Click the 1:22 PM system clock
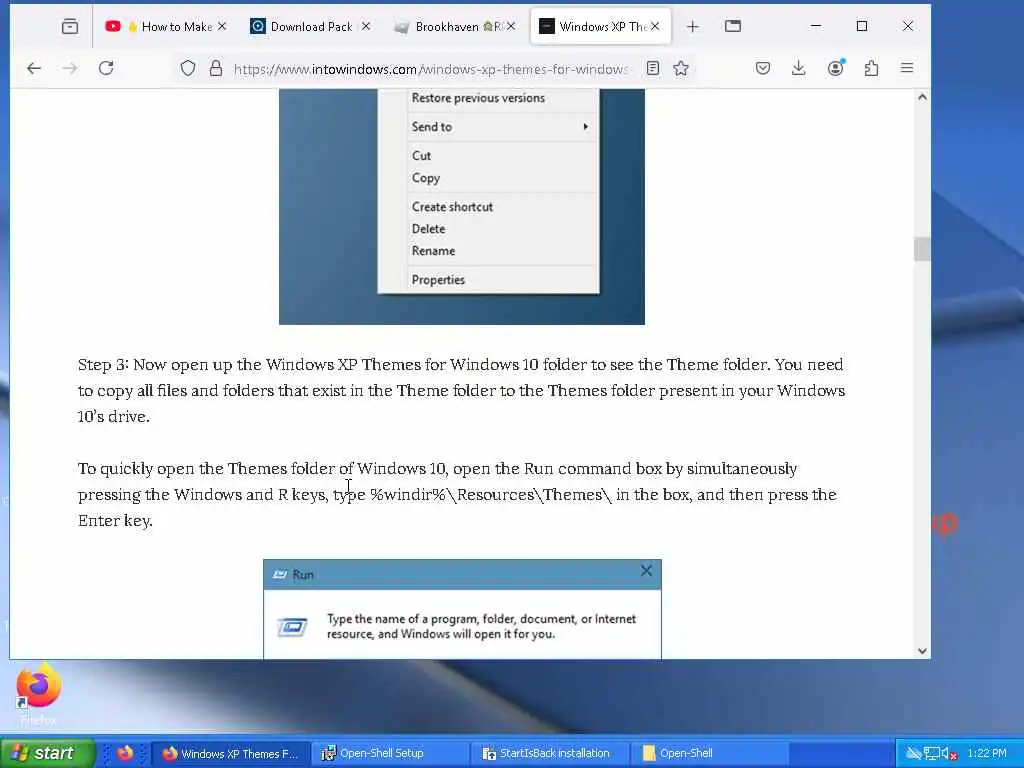This screenshot has width=1024, height=768. (x=987, y=753)
